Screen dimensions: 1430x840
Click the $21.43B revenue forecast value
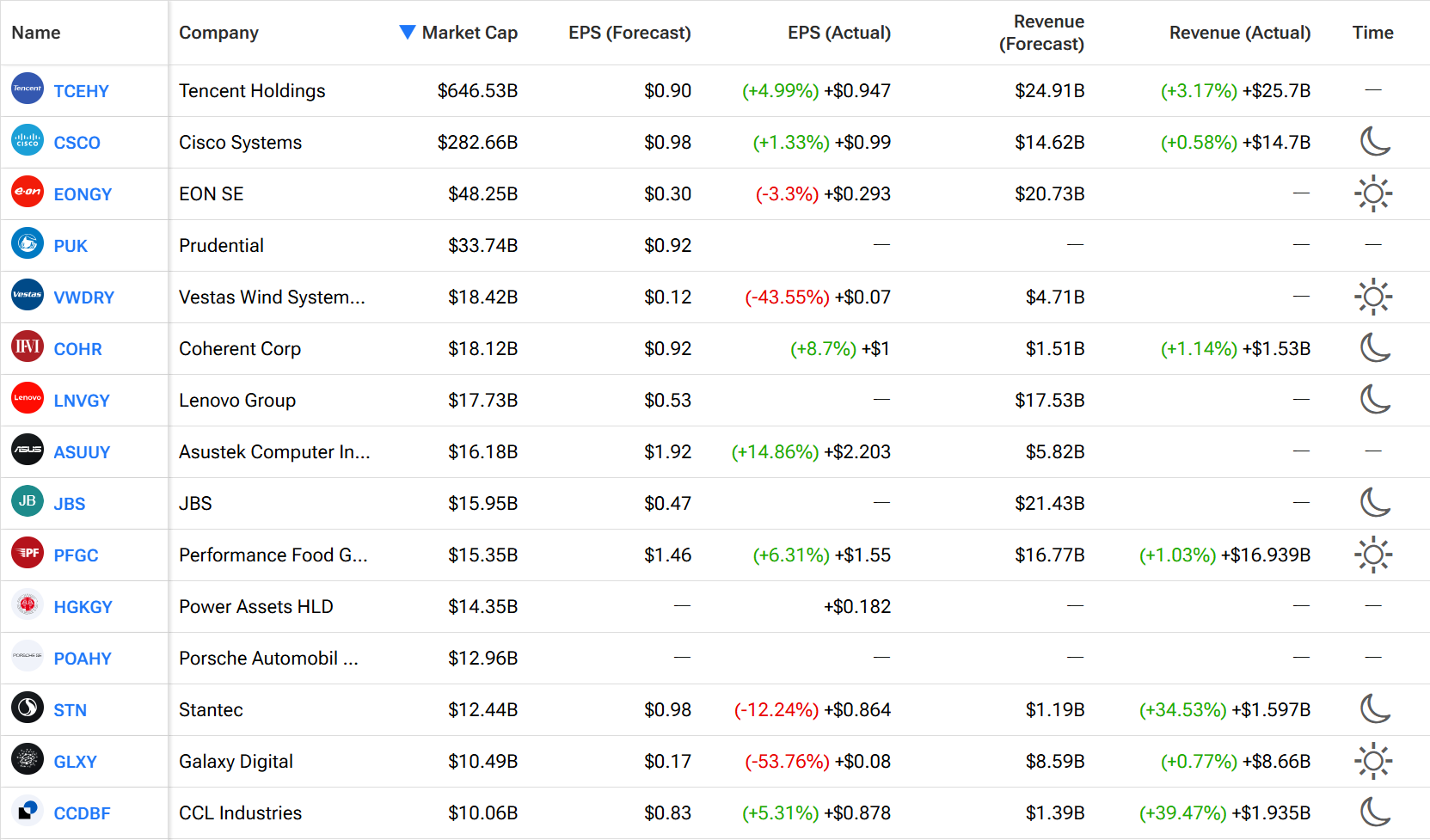click(x=1049, y=504)
